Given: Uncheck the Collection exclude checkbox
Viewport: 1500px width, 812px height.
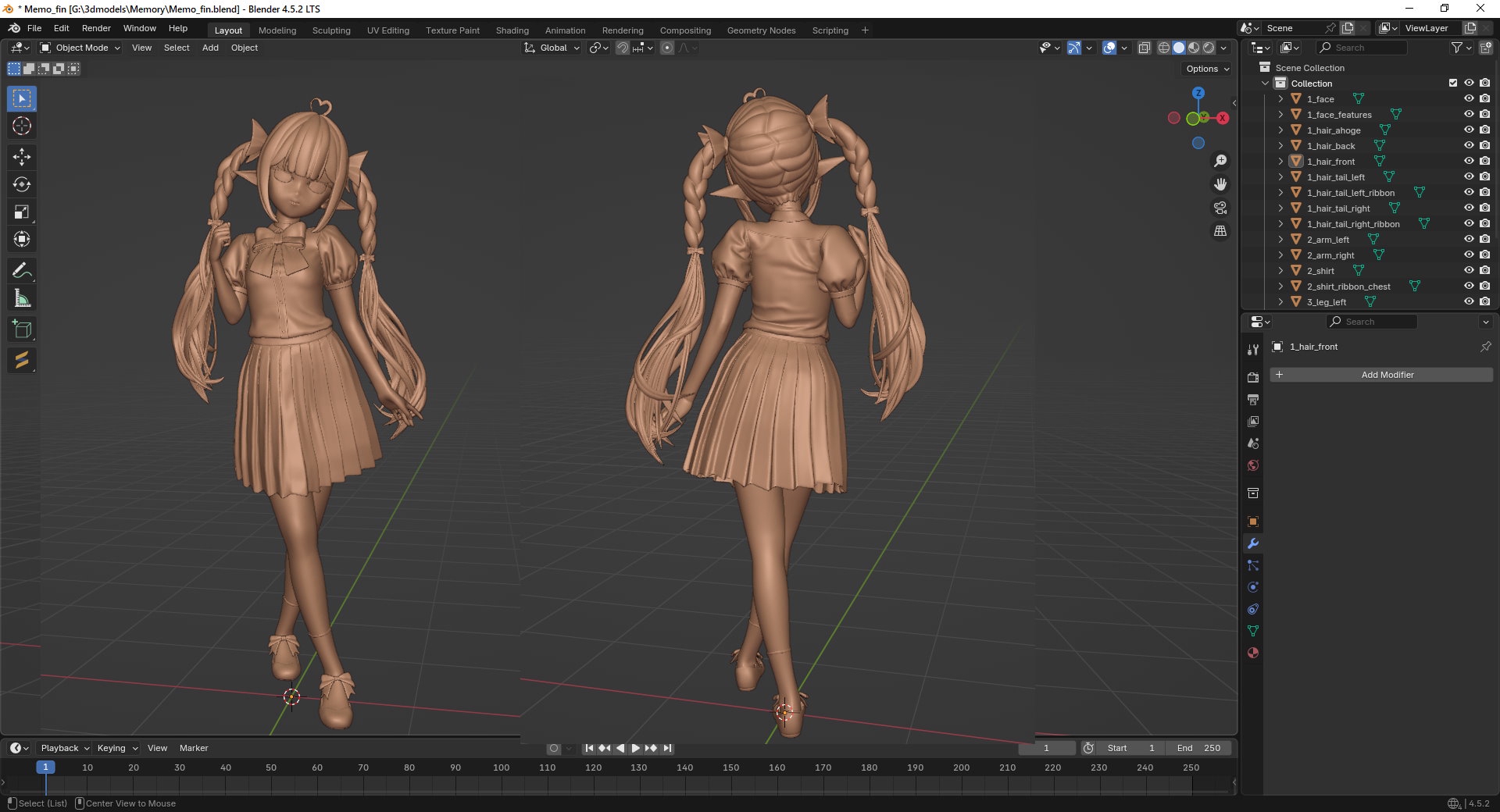Looking at the screenshot, I should point(1452,84).
